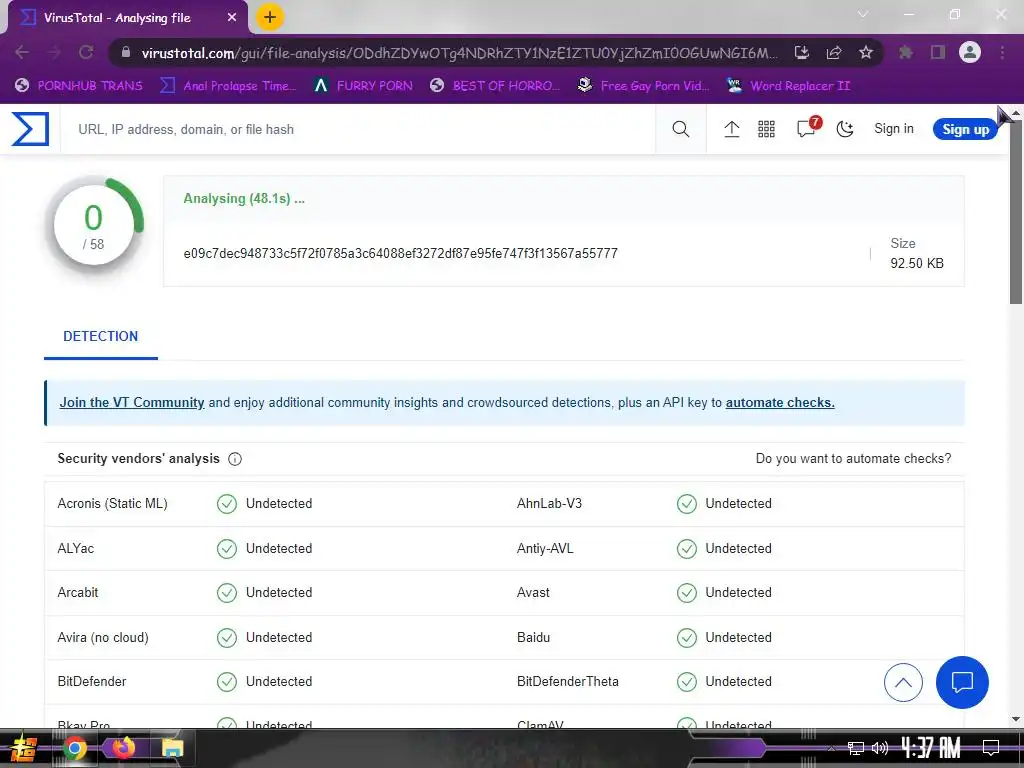The height and width of the screenshot is (768, 1024).
Task: Select the DETECTION tab
Action: 101,336
